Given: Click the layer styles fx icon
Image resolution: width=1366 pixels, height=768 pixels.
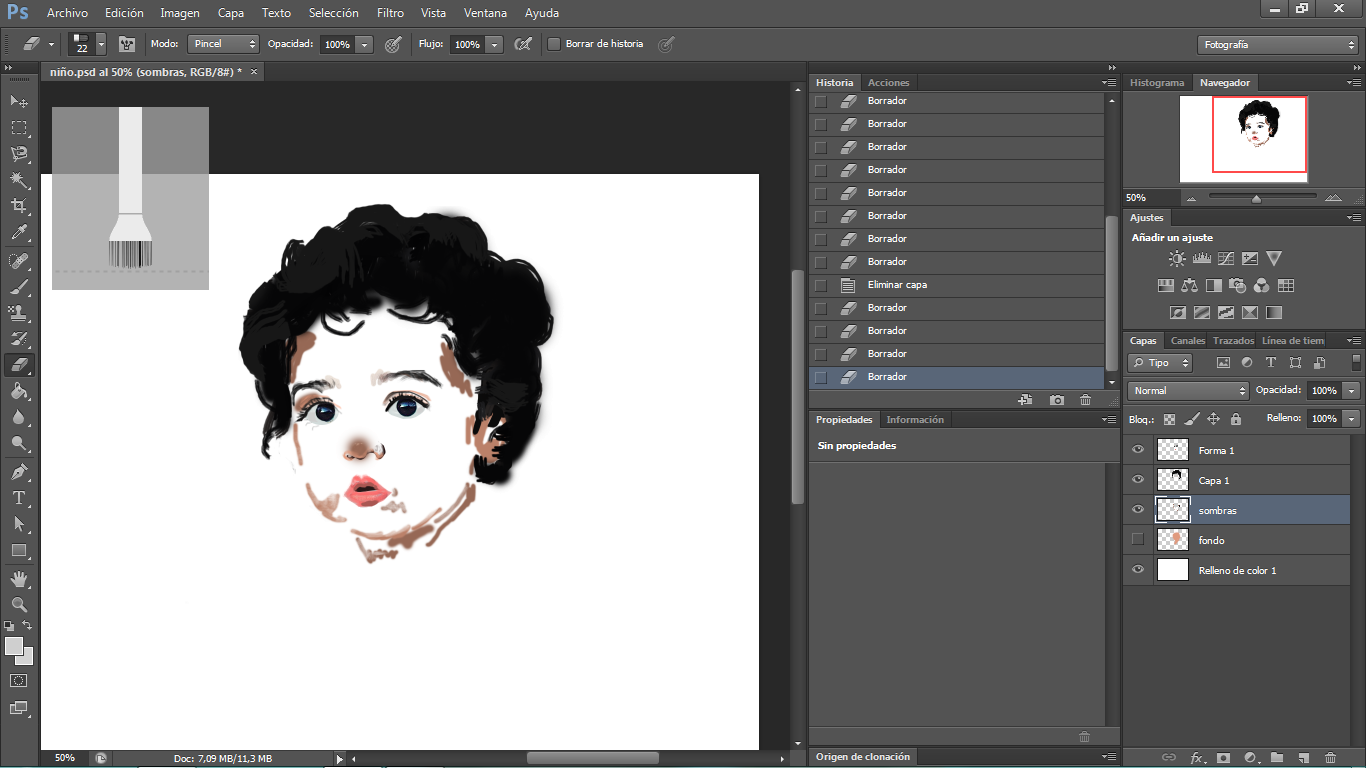Looking at the screenshot, I should [x=1196, y=758].
